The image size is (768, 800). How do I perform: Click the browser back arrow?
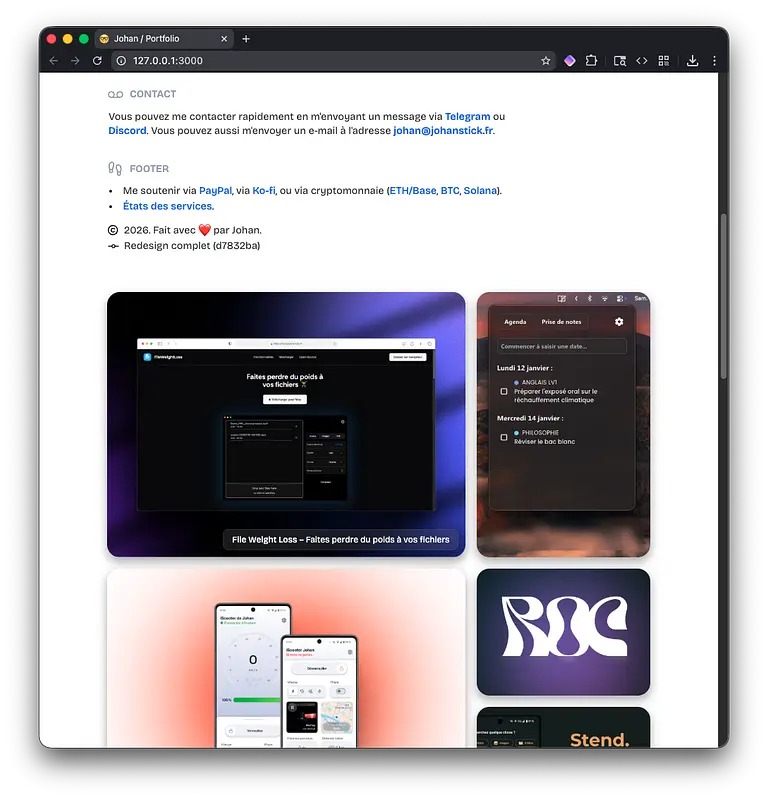(54, 61)
